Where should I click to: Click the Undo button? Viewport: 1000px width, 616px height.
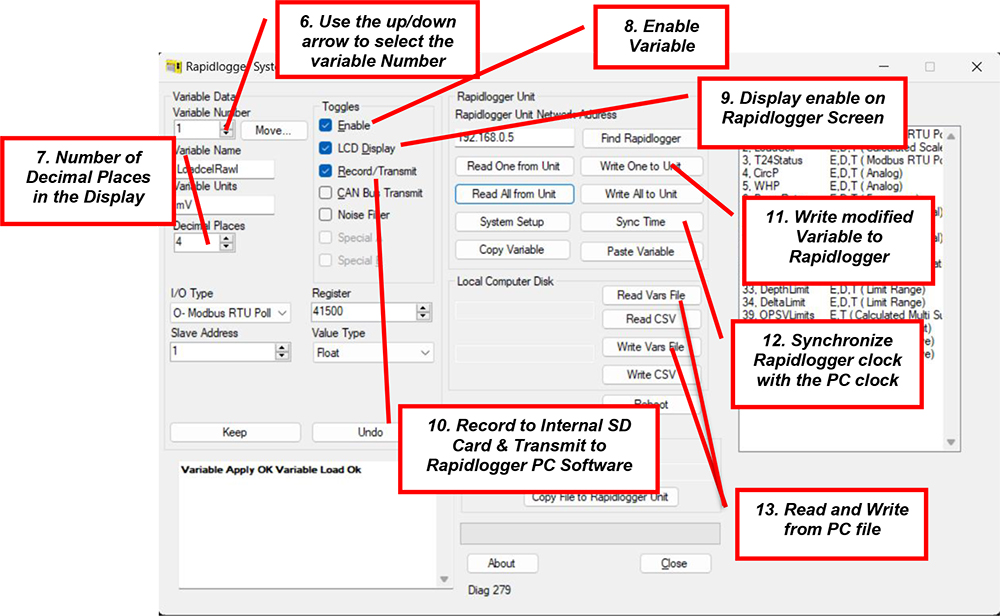pos(371,432)
